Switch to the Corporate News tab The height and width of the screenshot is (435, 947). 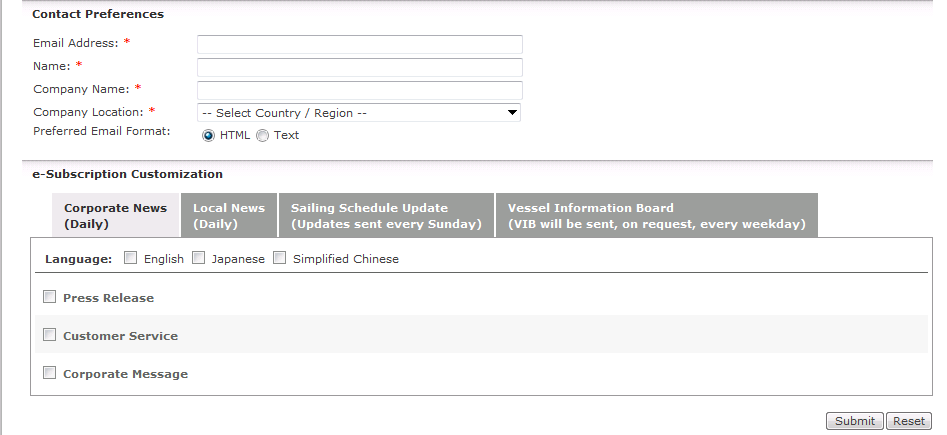click(x=115, y=216)
